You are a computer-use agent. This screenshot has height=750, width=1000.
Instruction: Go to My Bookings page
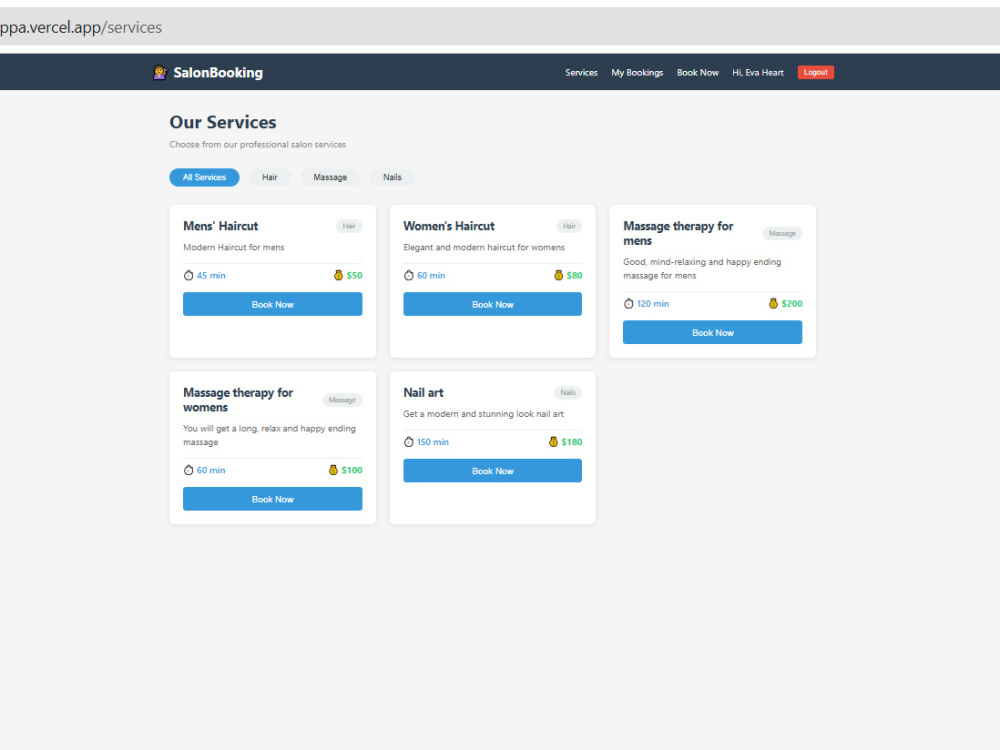(637, 73)
